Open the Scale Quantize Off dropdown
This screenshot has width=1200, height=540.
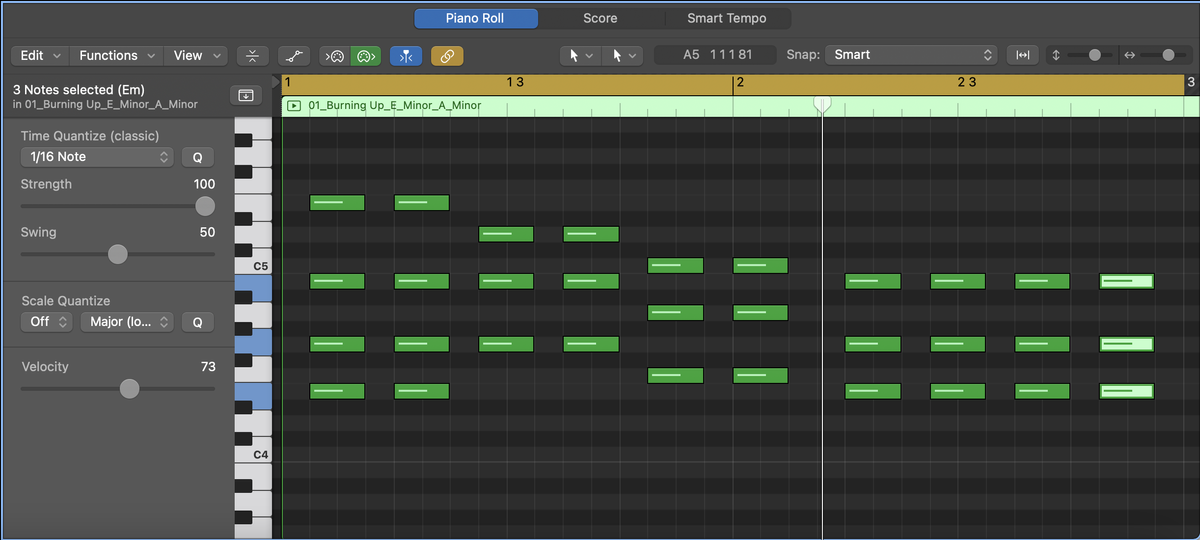click(47, 322)
